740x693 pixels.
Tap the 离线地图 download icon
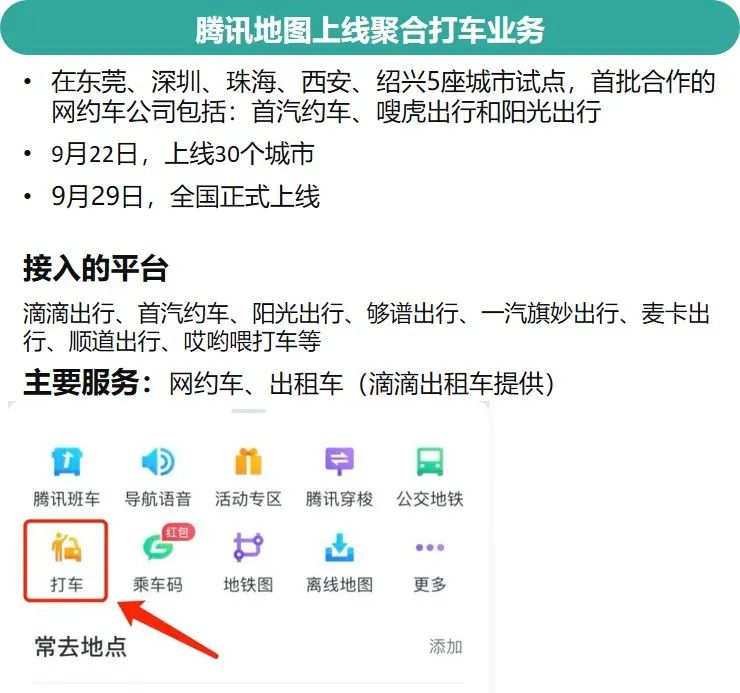(339, 547)
